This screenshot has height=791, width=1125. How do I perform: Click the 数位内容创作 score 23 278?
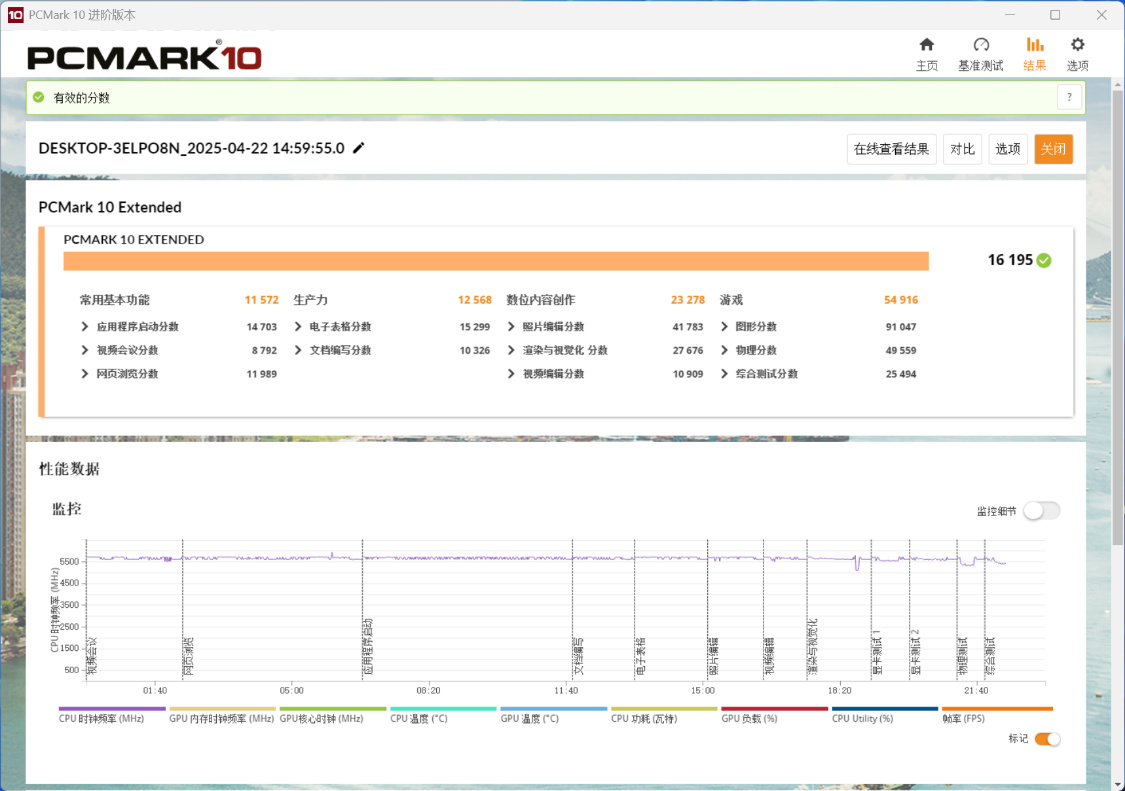[687, 300]
